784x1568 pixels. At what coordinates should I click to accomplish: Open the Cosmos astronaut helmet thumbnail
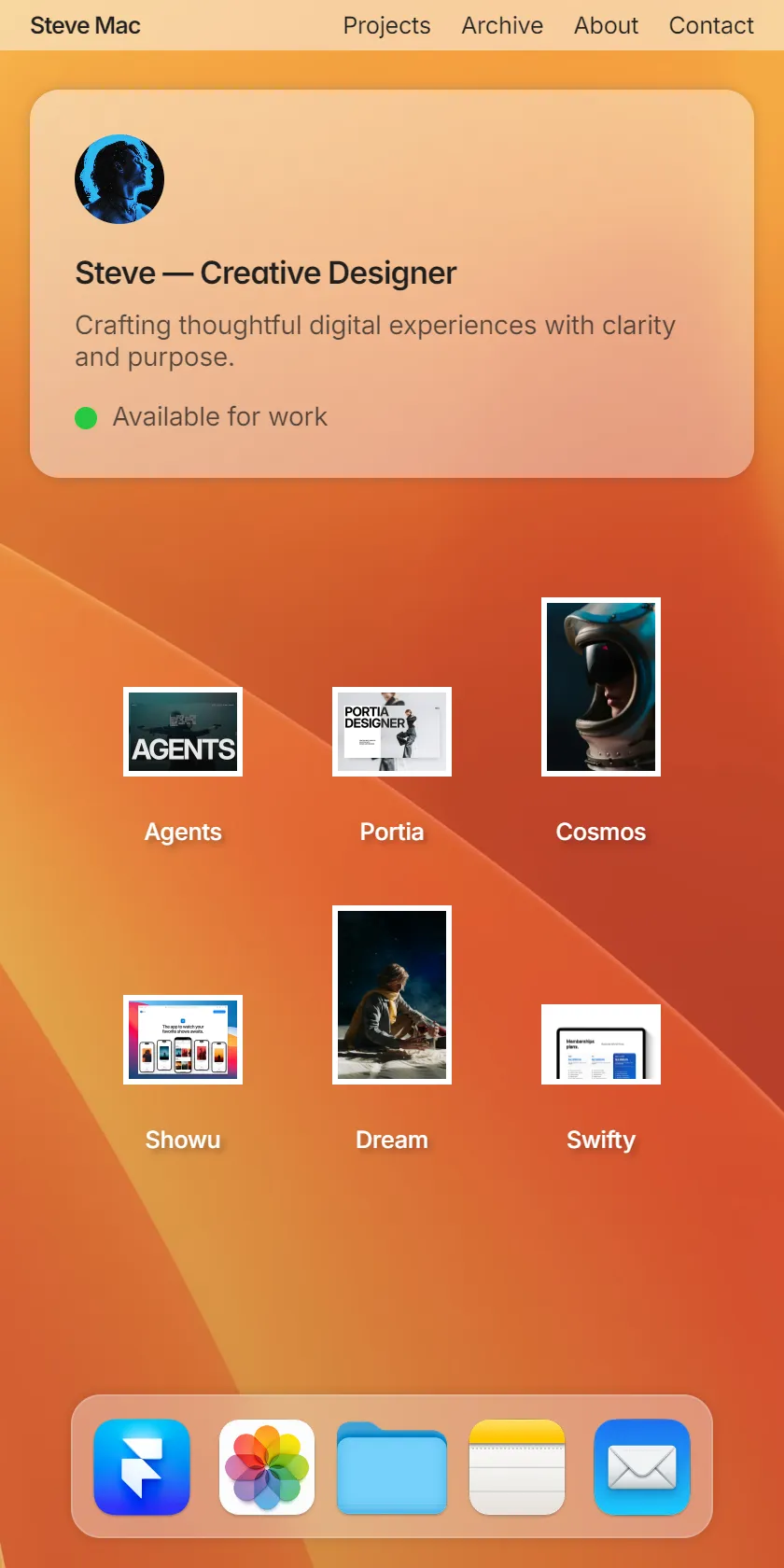(x=601, y=687)
